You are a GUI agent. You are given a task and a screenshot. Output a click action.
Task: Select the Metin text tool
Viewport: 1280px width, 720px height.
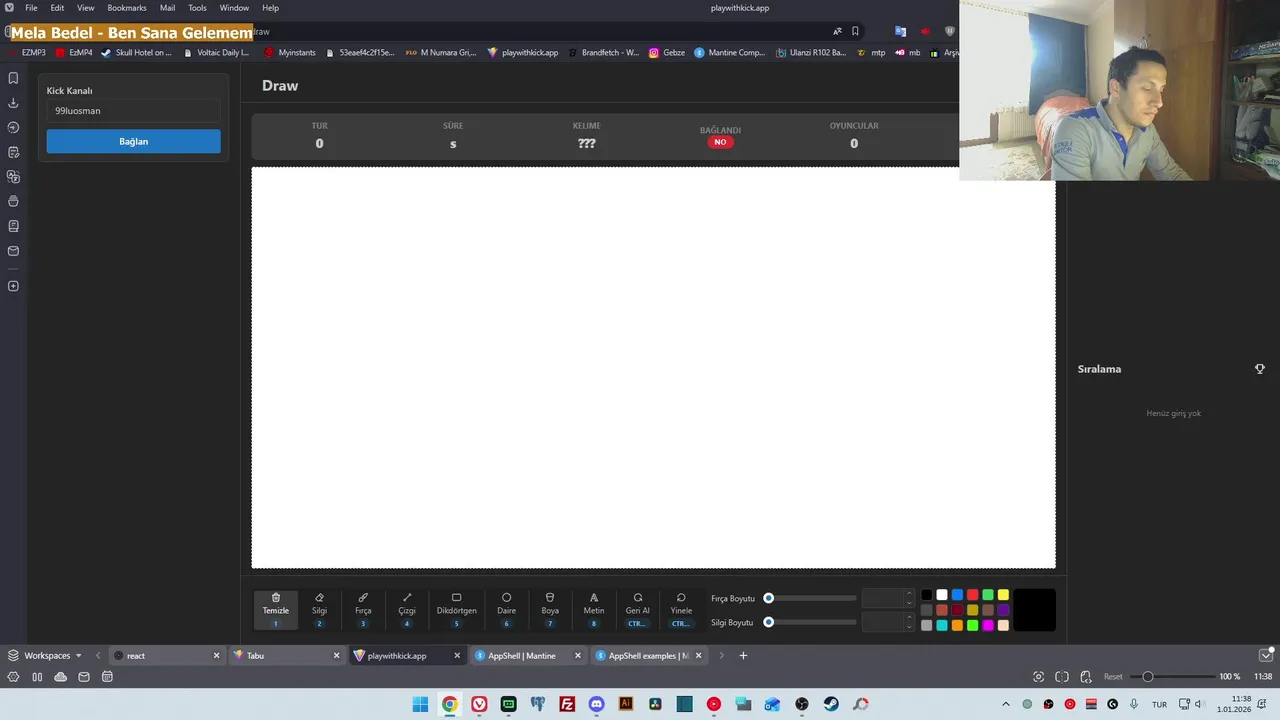point(594,610)
